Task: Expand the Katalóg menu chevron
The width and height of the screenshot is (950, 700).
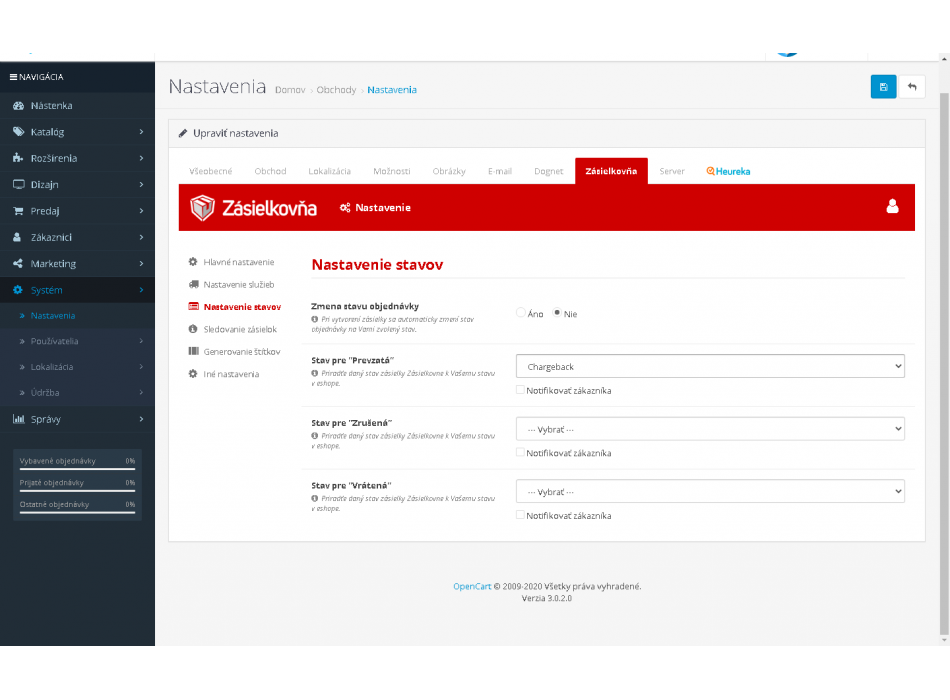Action: coord(141,132)
